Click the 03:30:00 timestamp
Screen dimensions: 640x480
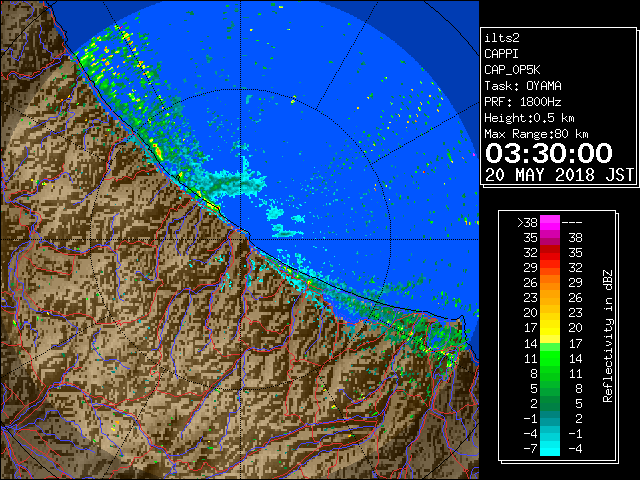(x=549, y=153)
